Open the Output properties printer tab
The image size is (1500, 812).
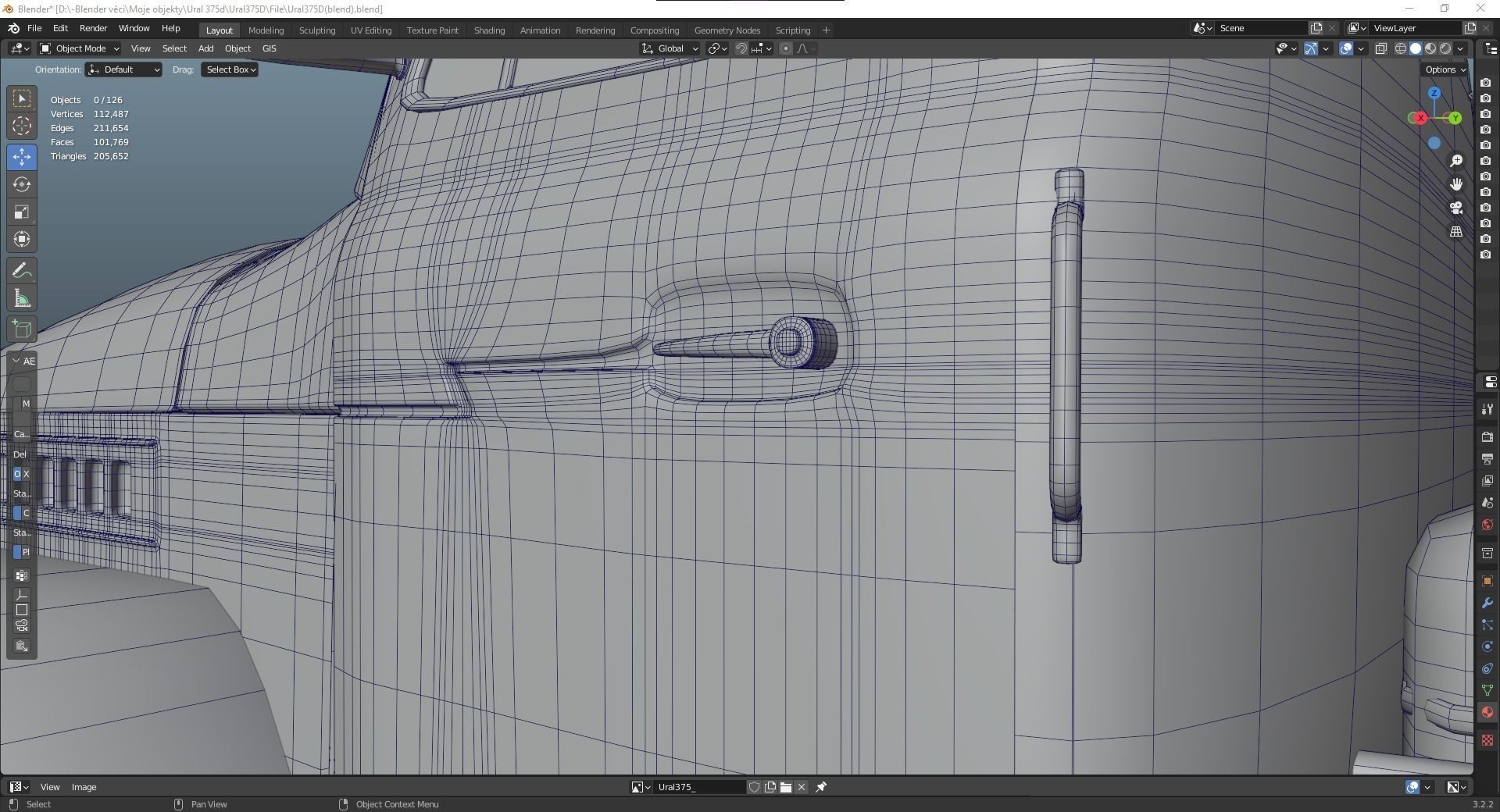tap(1487, 459)
